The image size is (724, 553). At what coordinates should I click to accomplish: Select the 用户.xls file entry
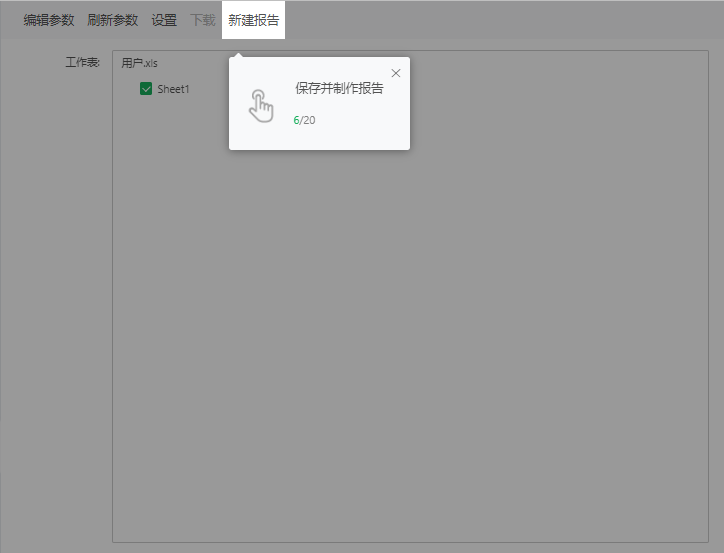click(x=139, y=63)
